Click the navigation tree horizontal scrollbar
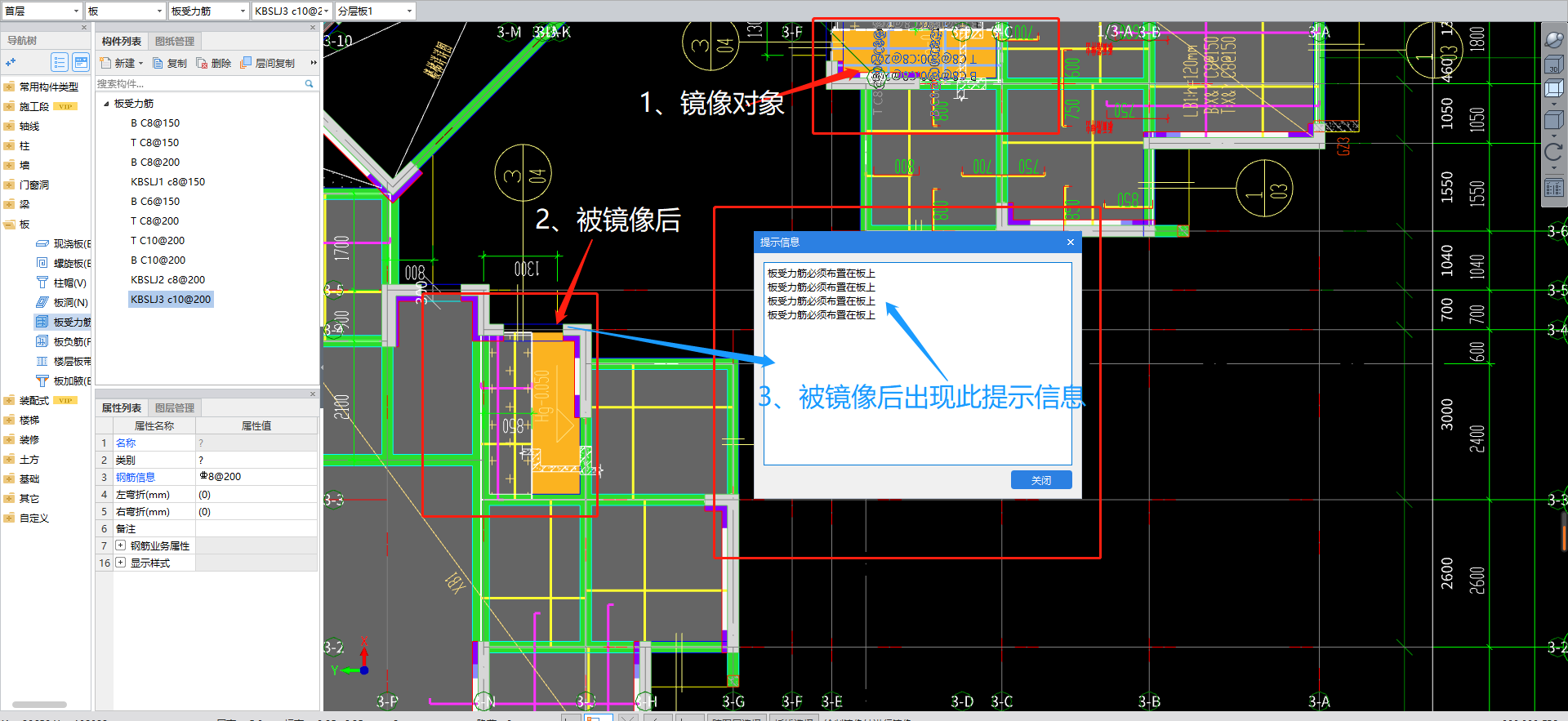 pyautogui.click(x=39, y=704)
